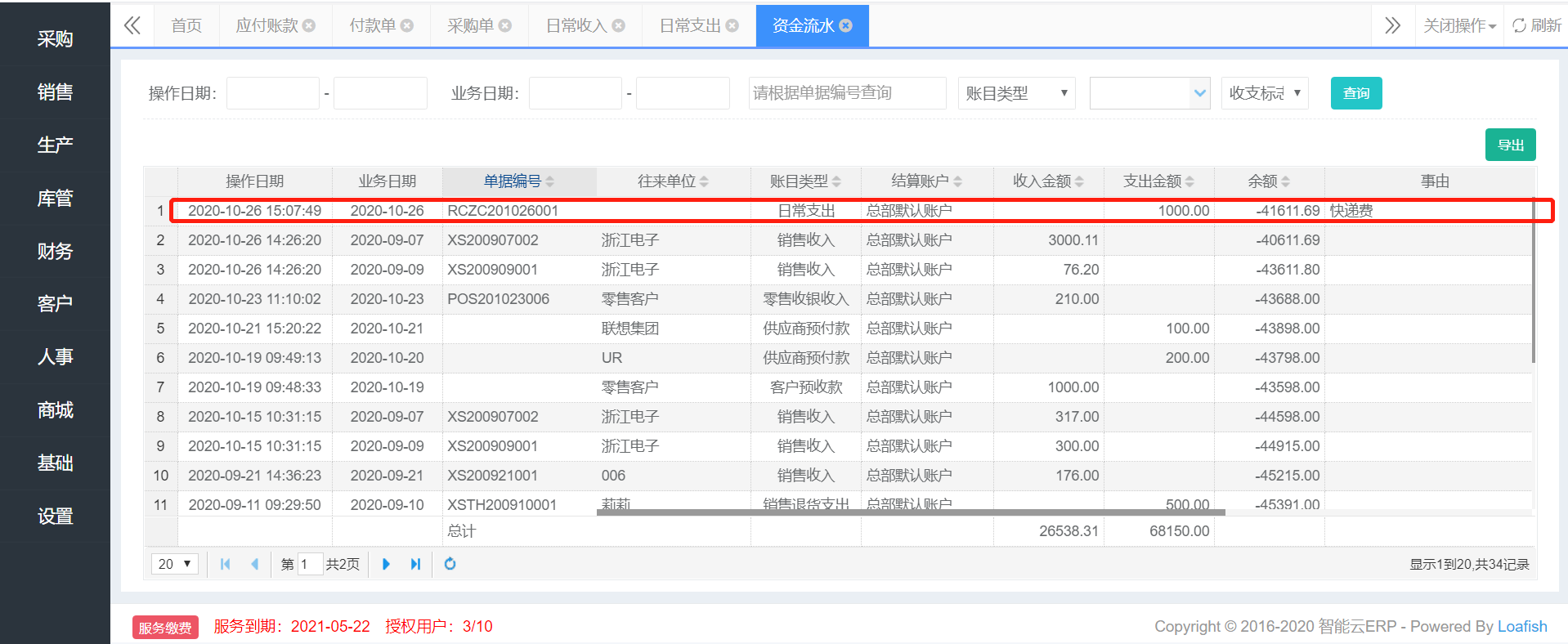Go to next page of results
The height and width of the screenshot is (644, 1568).
click(x=386, y=564)
